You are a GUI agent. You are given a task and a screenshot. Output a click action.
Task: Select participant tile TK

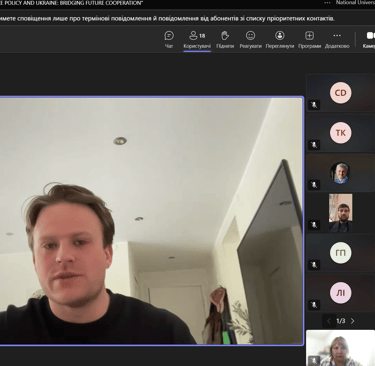[x=340, y=133]
